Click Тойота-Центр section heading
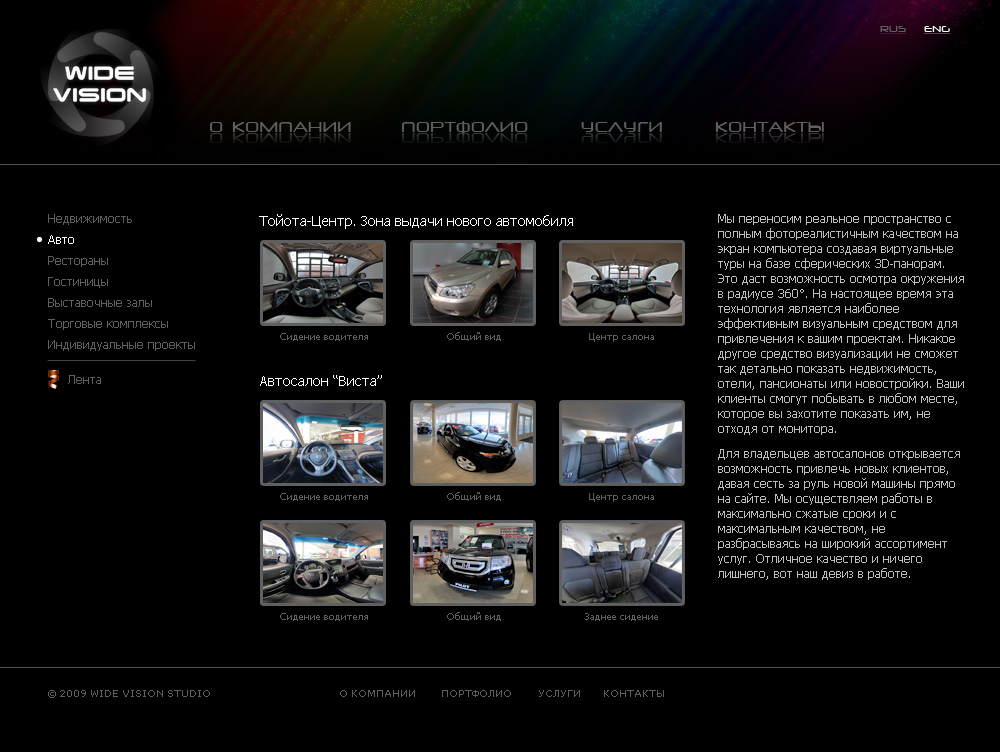Viewport: 1000px width, 752px height. tap(416, 221)
